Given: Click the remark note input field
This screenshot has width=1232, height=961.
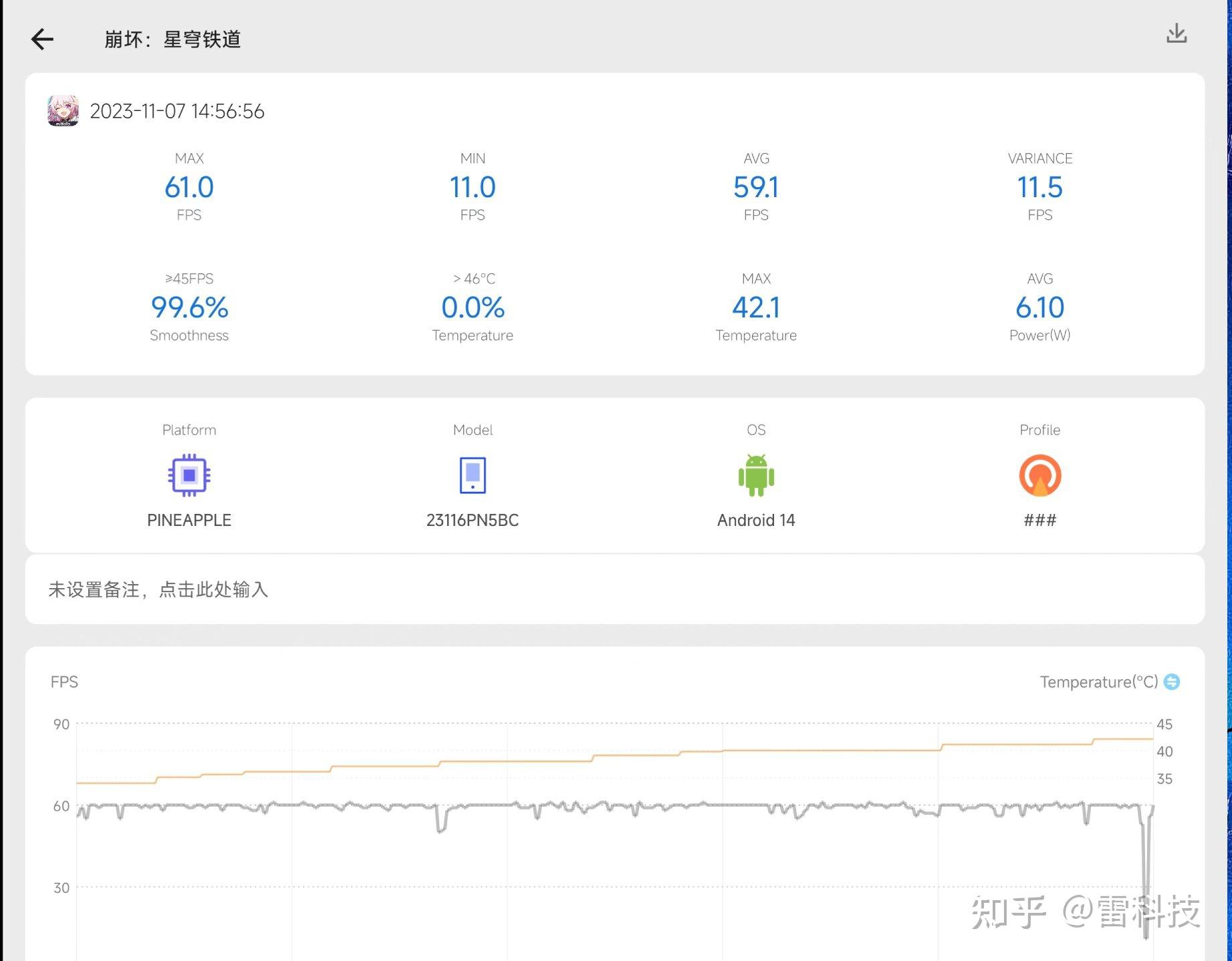Looking at the screenshot, I should tap(615, 589).
